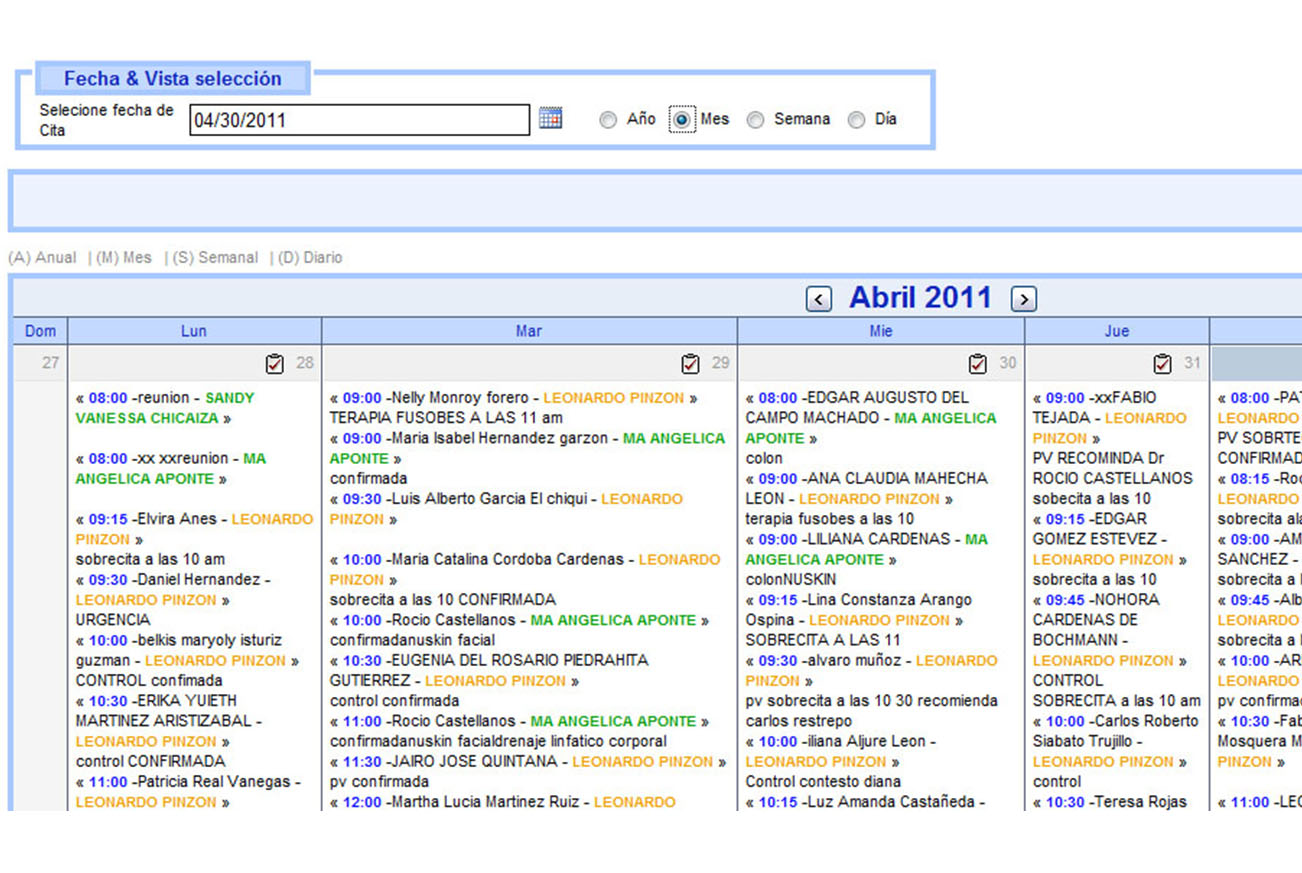This screenshot has height=873, width=1302.
Task: Open the 09:30 alvaro muñoz appointment
Action: (871, 670)
